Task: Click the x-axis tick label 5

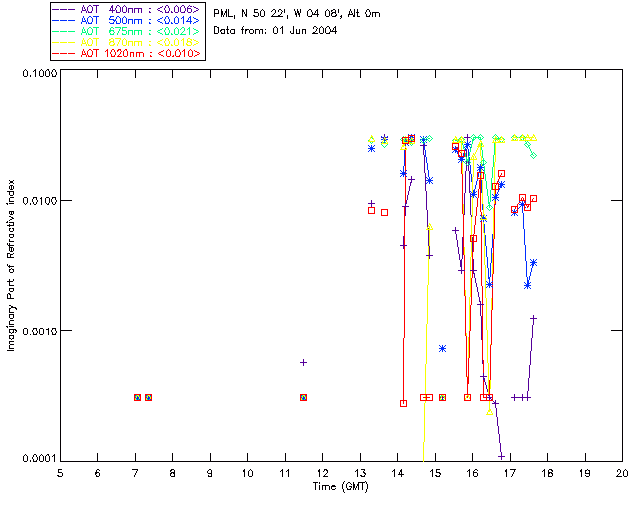Action: [x=60, y=472]
